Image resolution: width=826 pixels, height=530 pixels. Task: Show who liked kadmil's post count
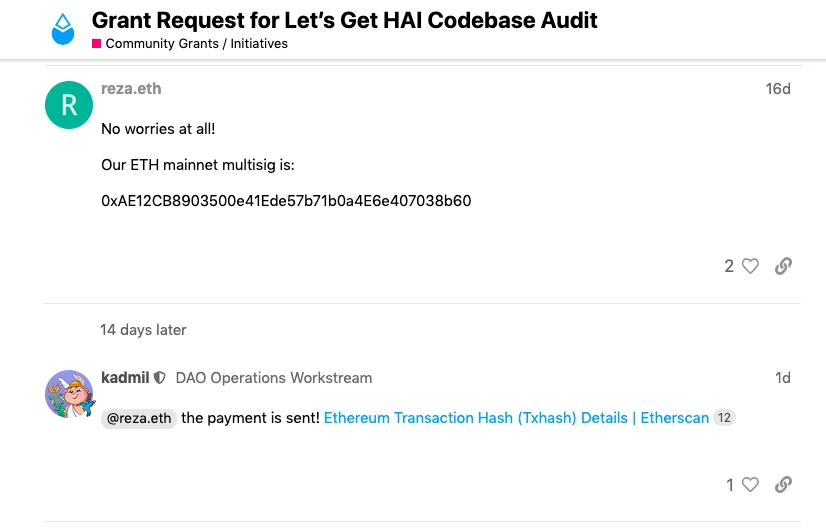[x=730, y=485]
